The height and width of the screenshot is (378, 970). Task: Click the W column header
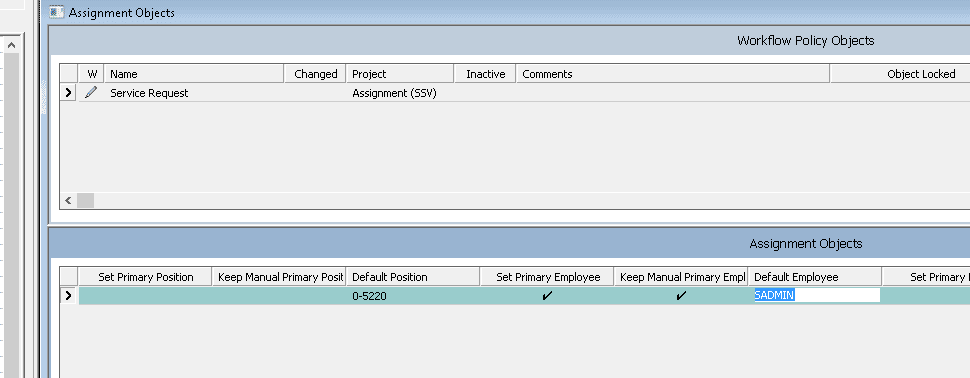(92, 74)
